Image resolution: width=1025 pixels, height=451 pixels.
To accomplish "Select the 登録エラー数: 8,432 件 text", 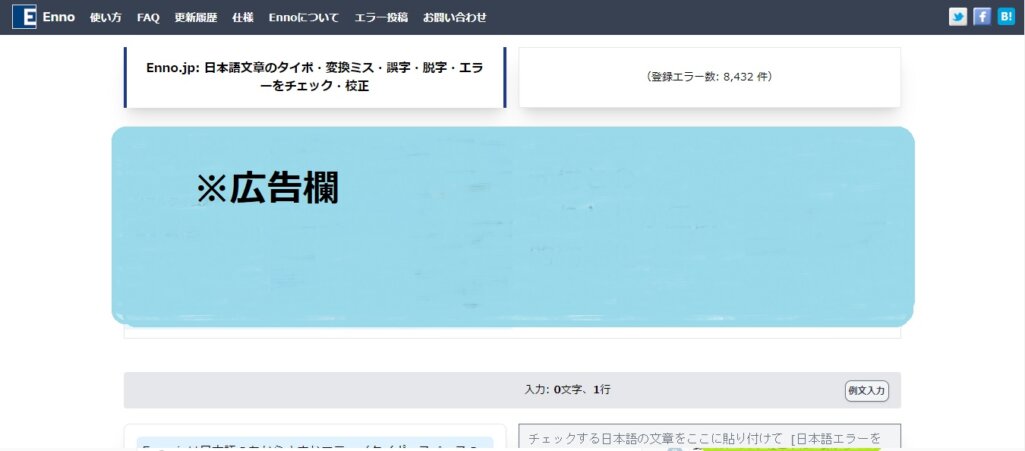I will coord(709,76).
